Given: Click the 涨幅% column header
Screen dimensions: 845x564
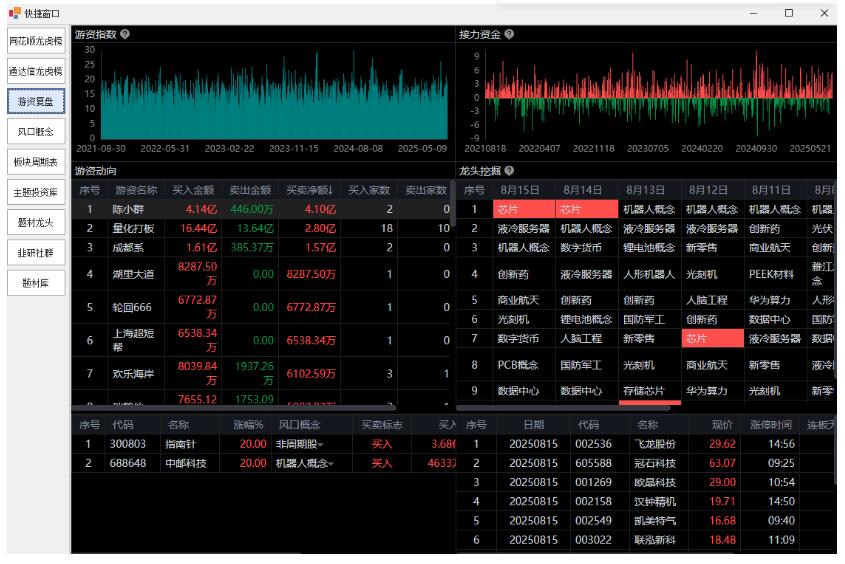Looking at the screenshot, I should click(x=248, y=425).
